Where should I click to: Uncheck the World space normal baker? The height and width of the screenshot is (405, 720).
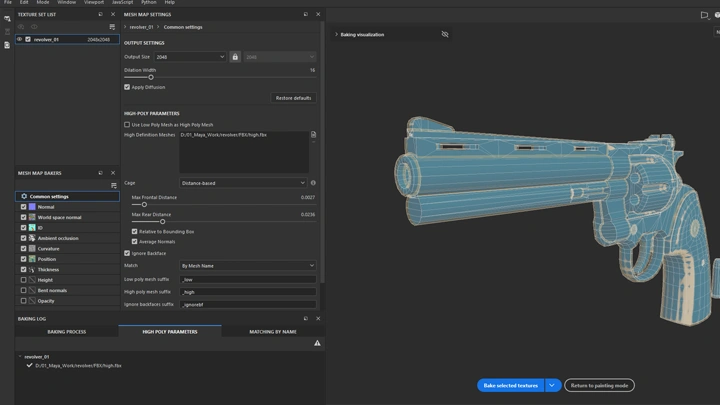[x=23, y=217]
